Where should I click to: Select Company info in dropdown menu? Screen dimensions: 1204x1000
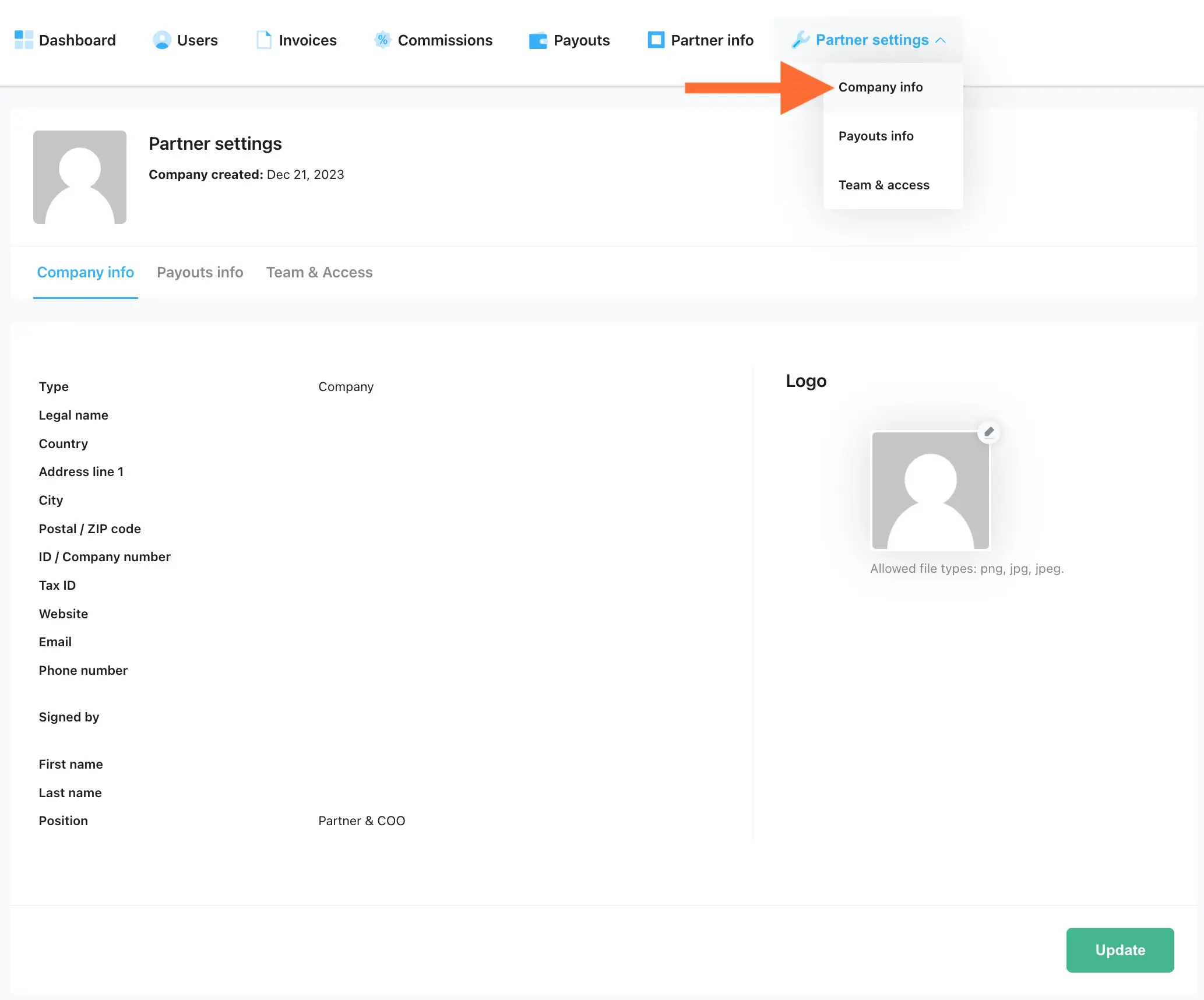click(x=881, y=87)
